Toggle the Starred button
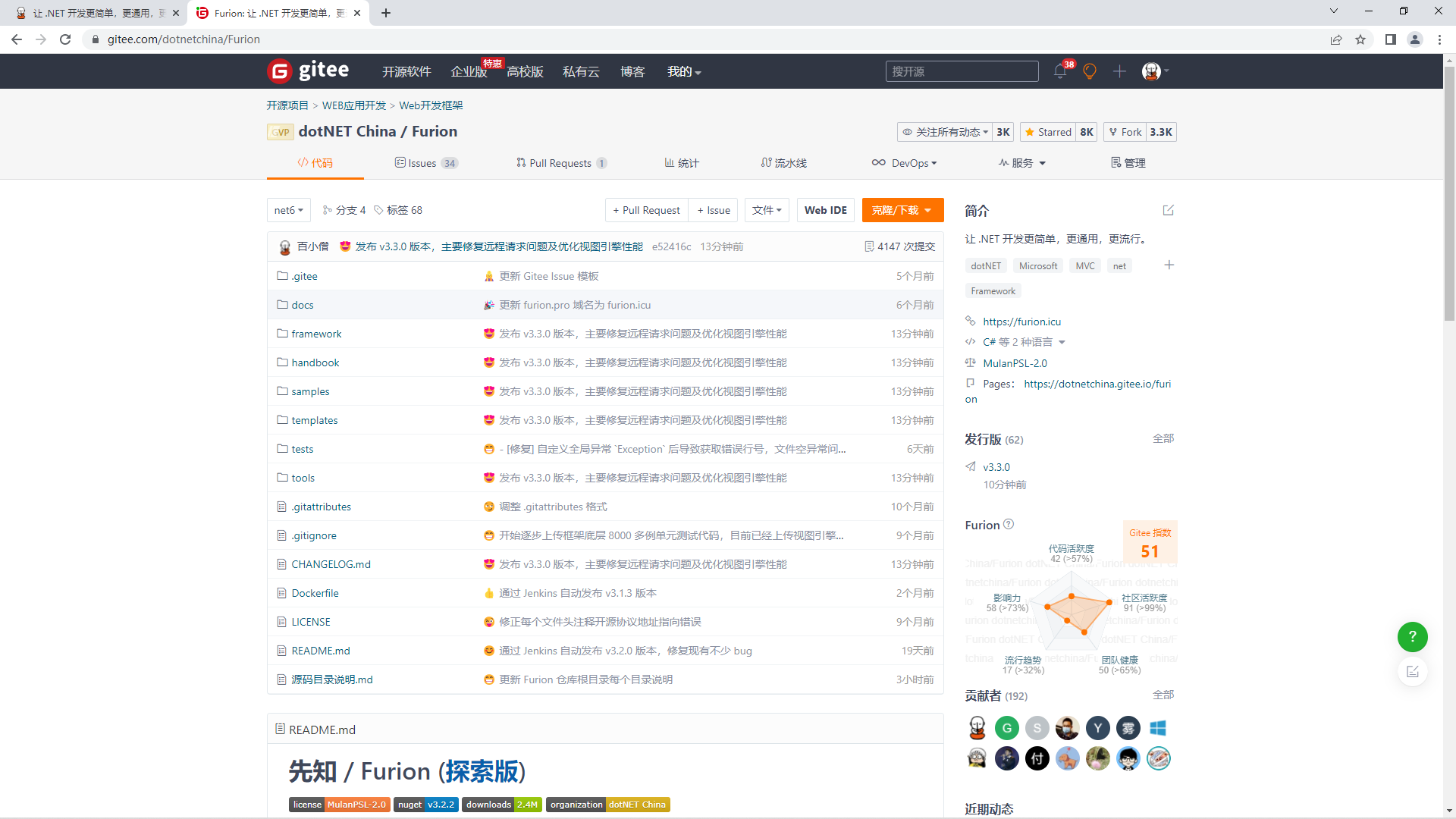This screenshot has height=819, width=1456. [1047, 132]
